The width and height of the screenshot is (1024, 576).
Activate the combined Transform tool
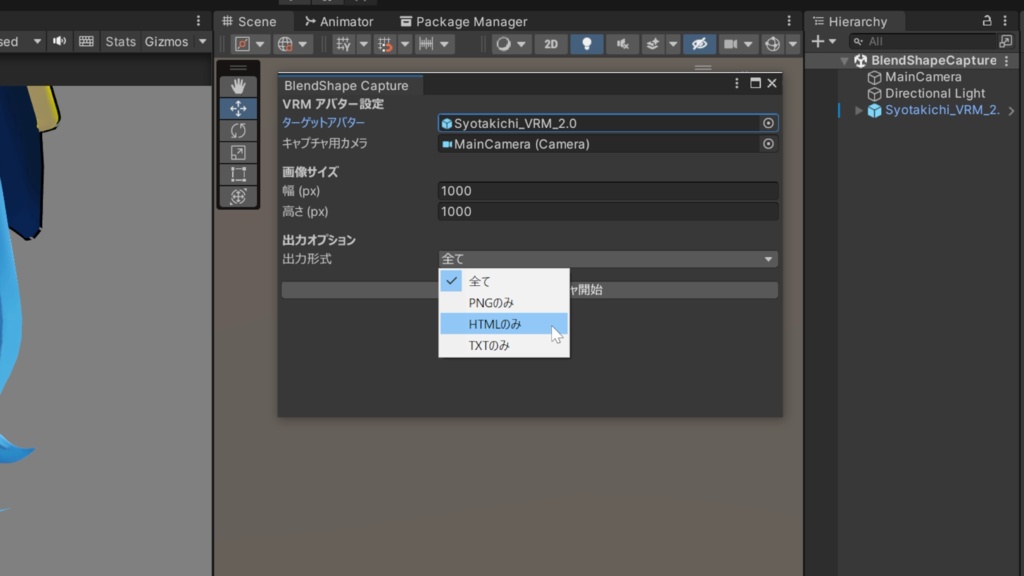pos(238,196)
